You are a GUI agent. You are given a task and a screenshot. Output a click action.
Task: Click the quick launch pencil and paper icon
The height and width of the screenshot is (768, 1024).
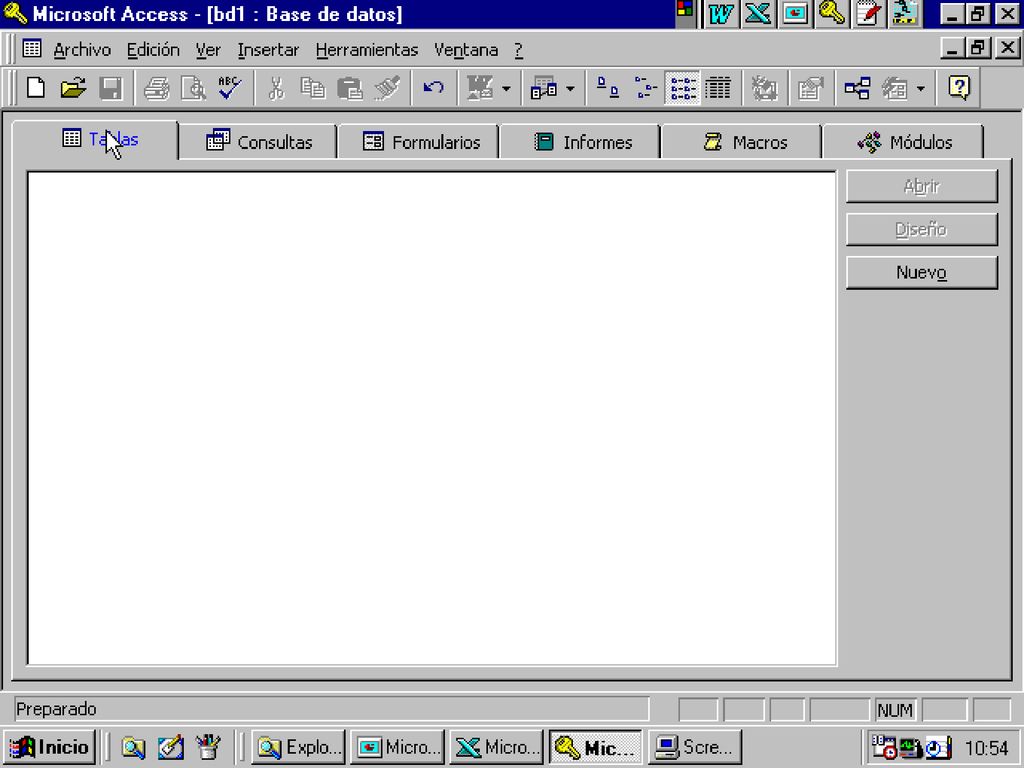coord(171,747)
